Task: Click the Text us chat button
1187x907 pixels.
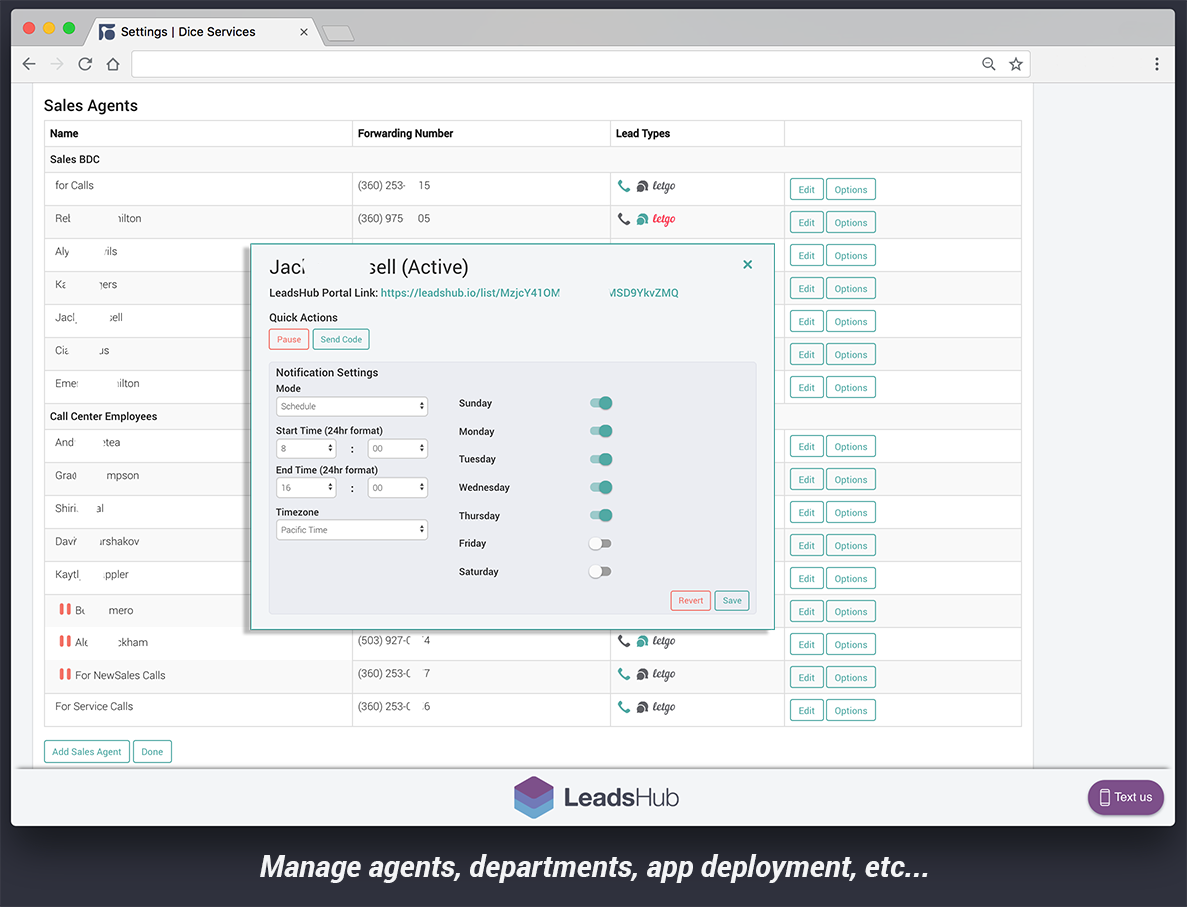Action: [x=1126, y=797]
